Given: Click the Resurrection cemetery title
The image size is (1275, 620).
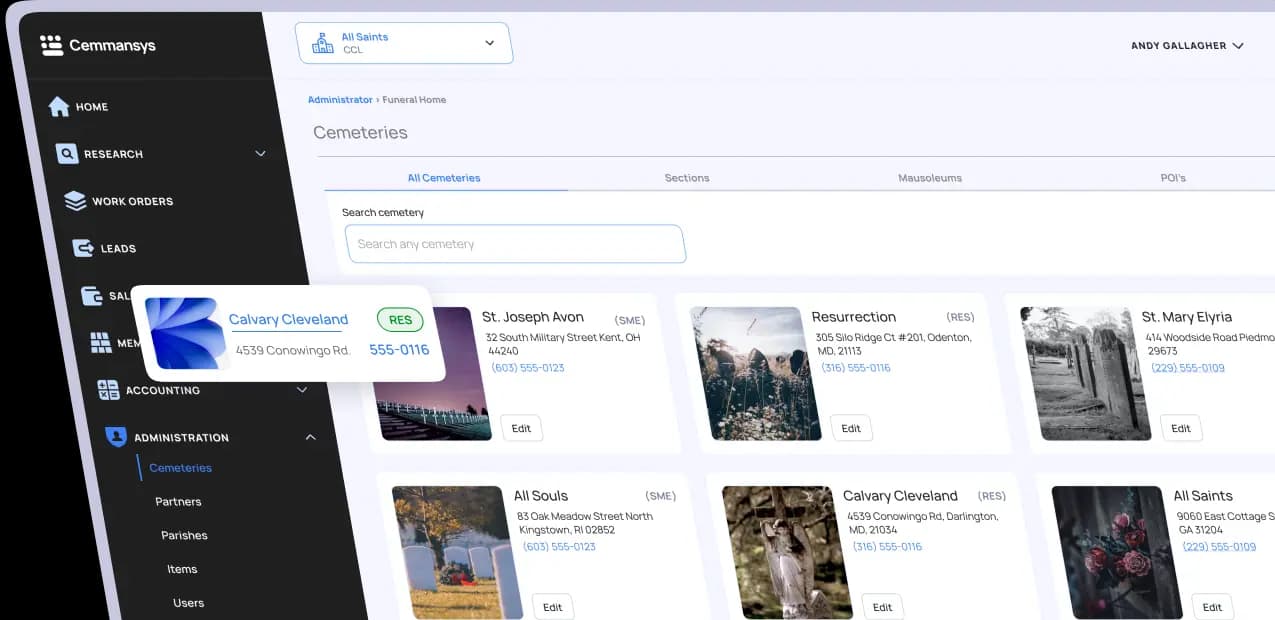Looking at the screenshot, I should [x=854, y=317].
